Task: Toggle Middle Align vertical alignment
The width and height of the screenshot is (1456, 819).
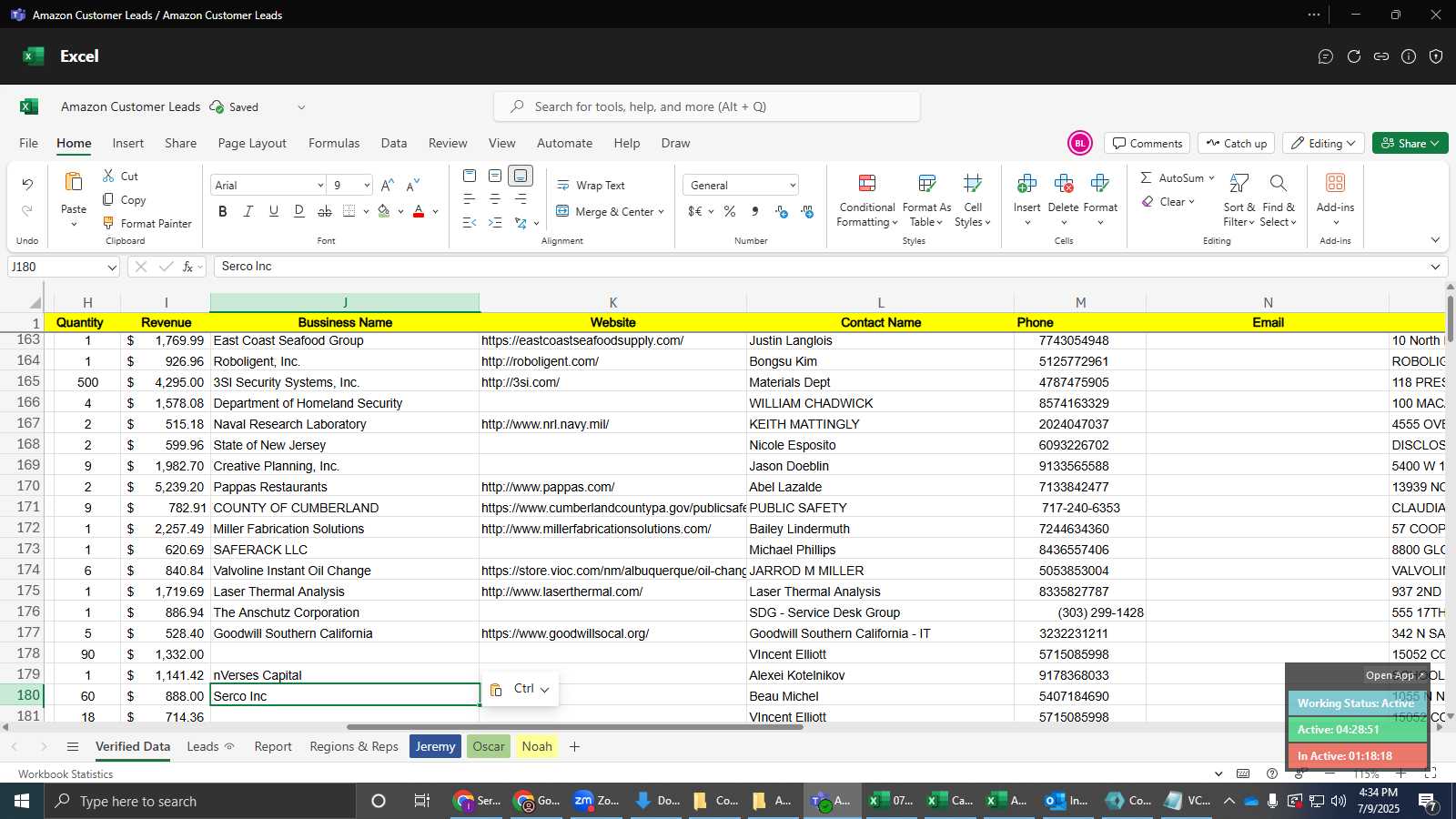Action: [x=495, y=176]
